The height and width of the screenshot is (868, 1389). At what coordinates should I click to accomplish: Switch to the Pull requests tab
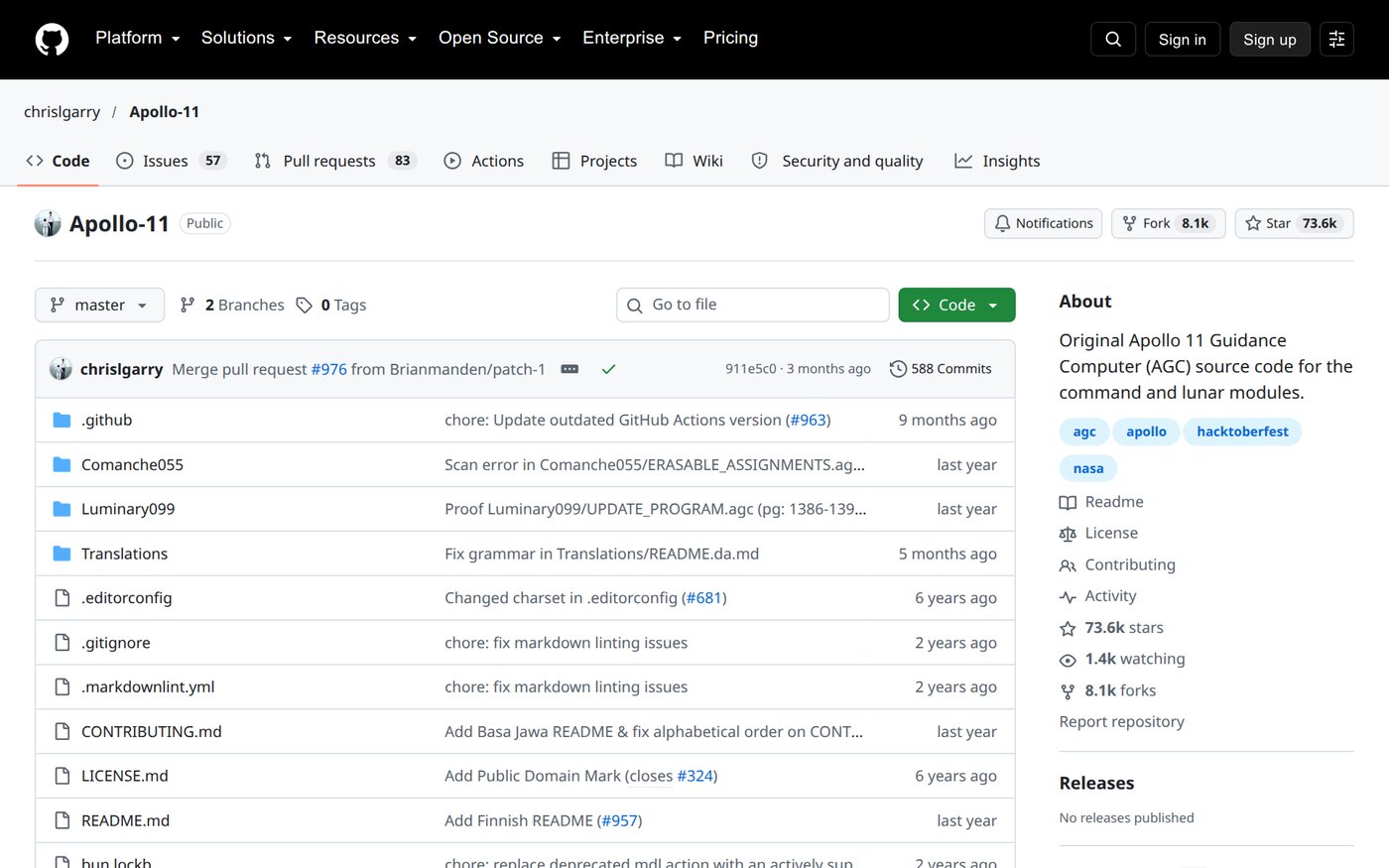click(x=335, y=161)
